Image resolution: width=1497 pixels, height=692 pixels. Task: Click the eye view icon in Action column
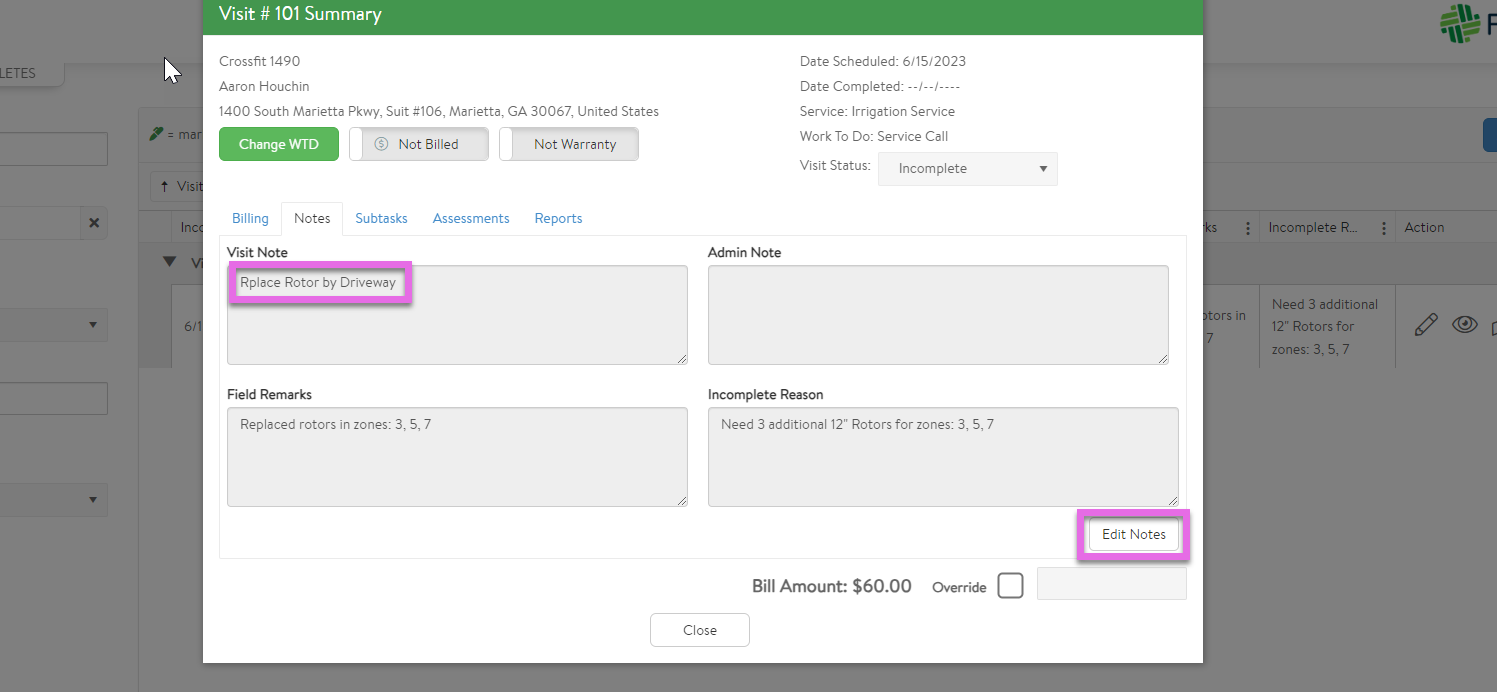(1465, 325)
